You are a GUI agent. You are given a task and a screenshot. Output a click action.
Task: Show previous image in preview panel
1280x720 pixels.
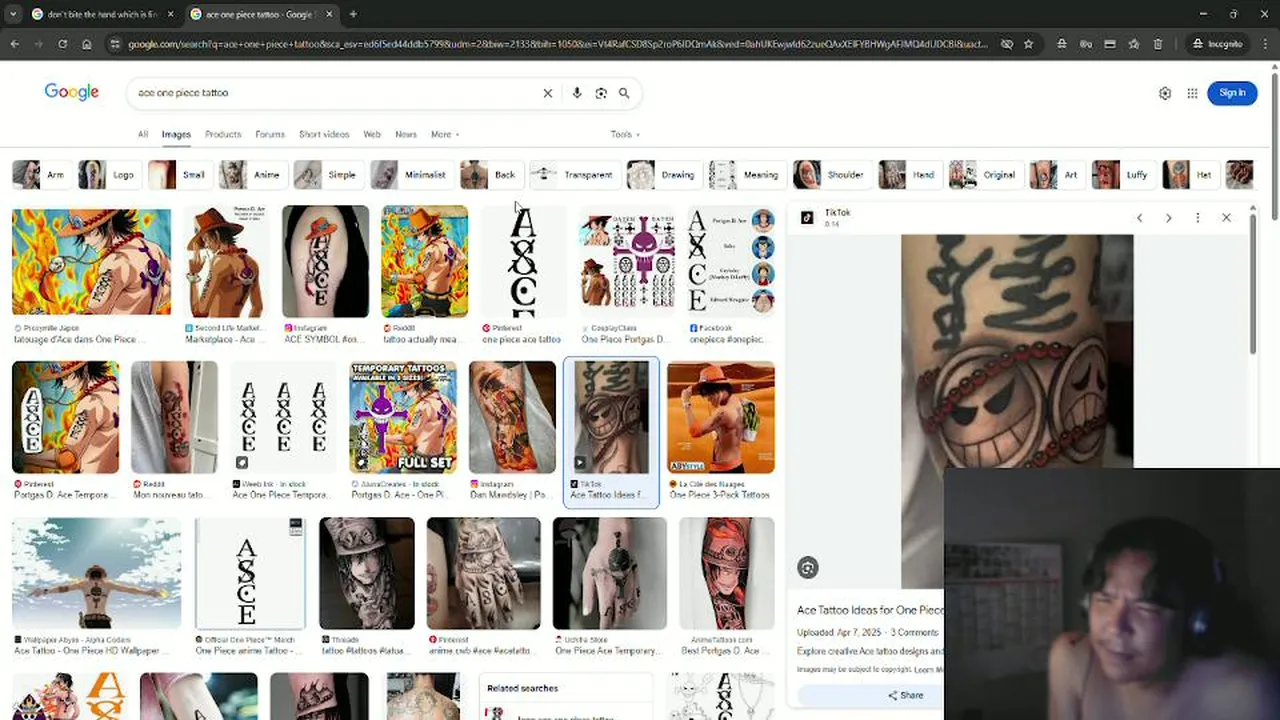(1139, 218)
